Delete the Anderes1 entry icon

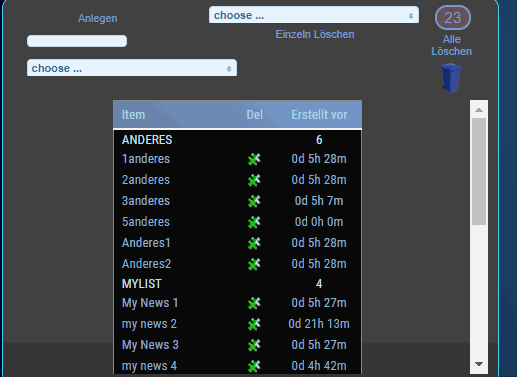click(x=254, y=243)
